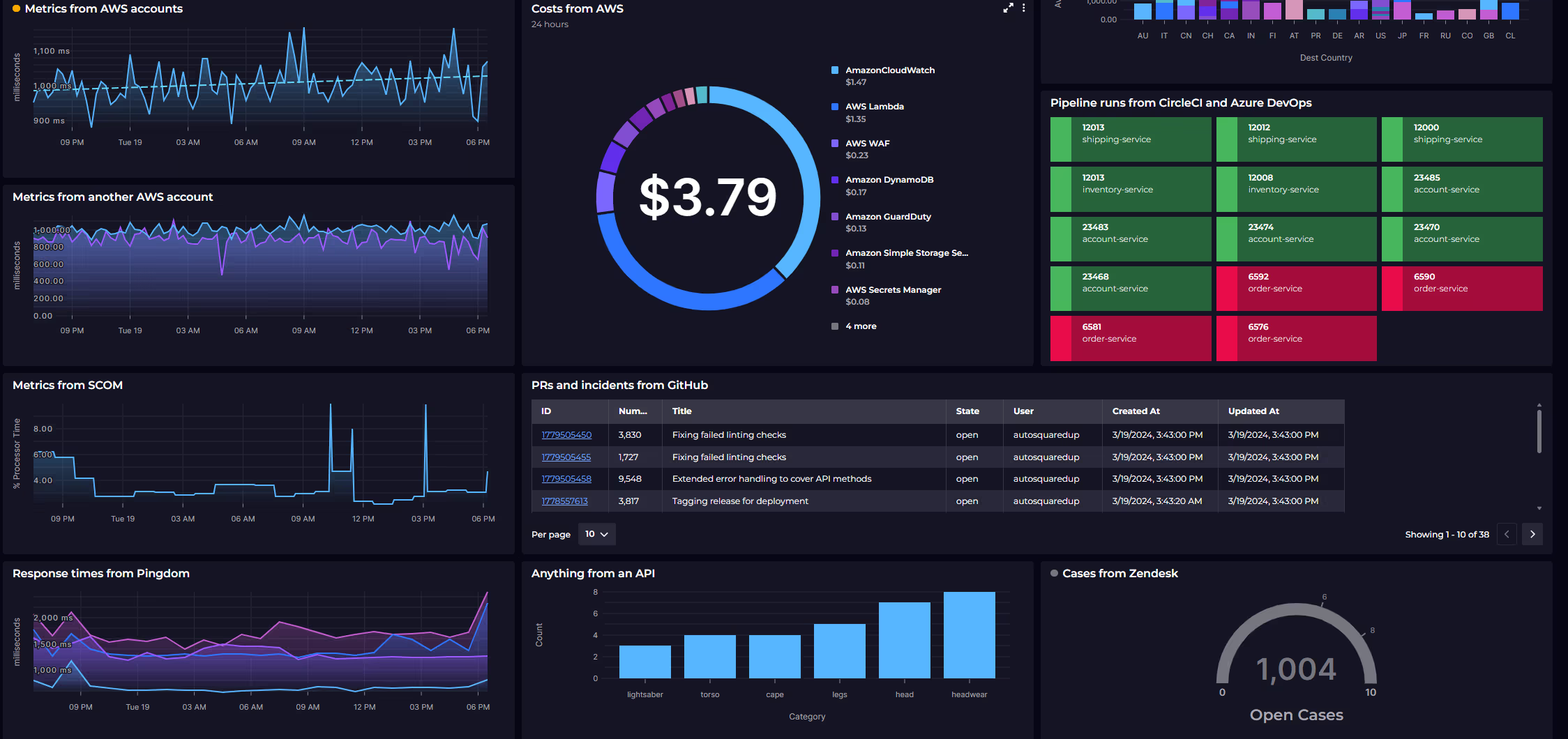Toggle AmazonCloudWatch legend entry
1568x739 pixels.
pos(889,70)
